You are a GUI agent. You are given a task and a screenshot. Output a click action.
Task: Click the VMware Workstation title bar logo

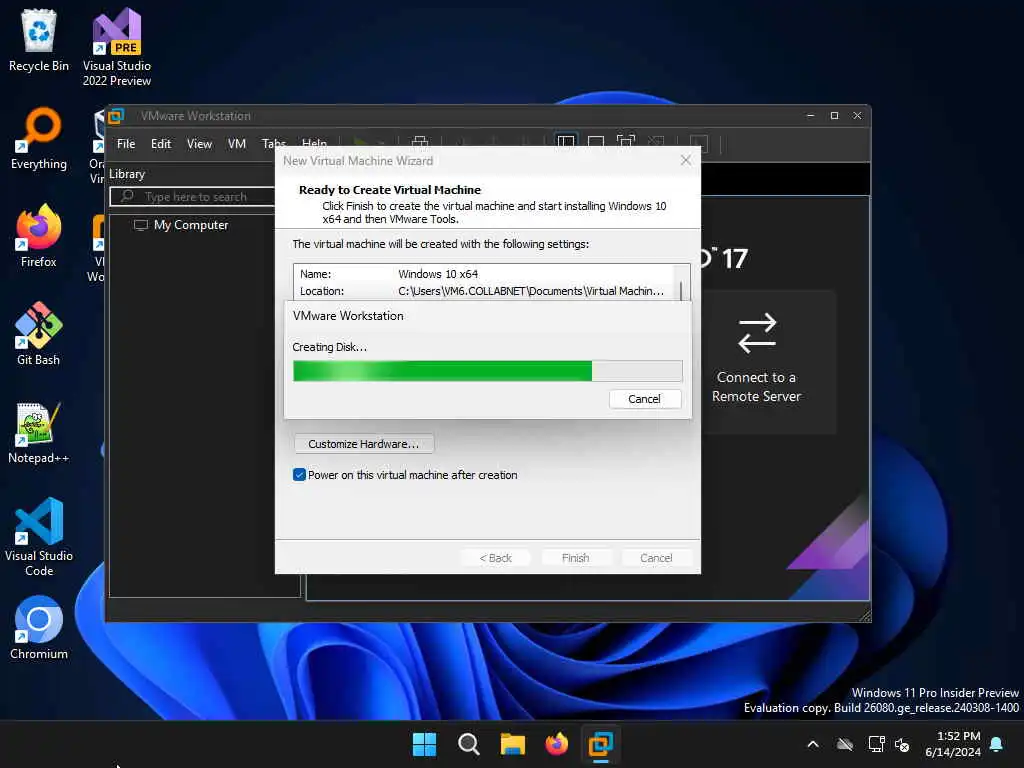116,116
